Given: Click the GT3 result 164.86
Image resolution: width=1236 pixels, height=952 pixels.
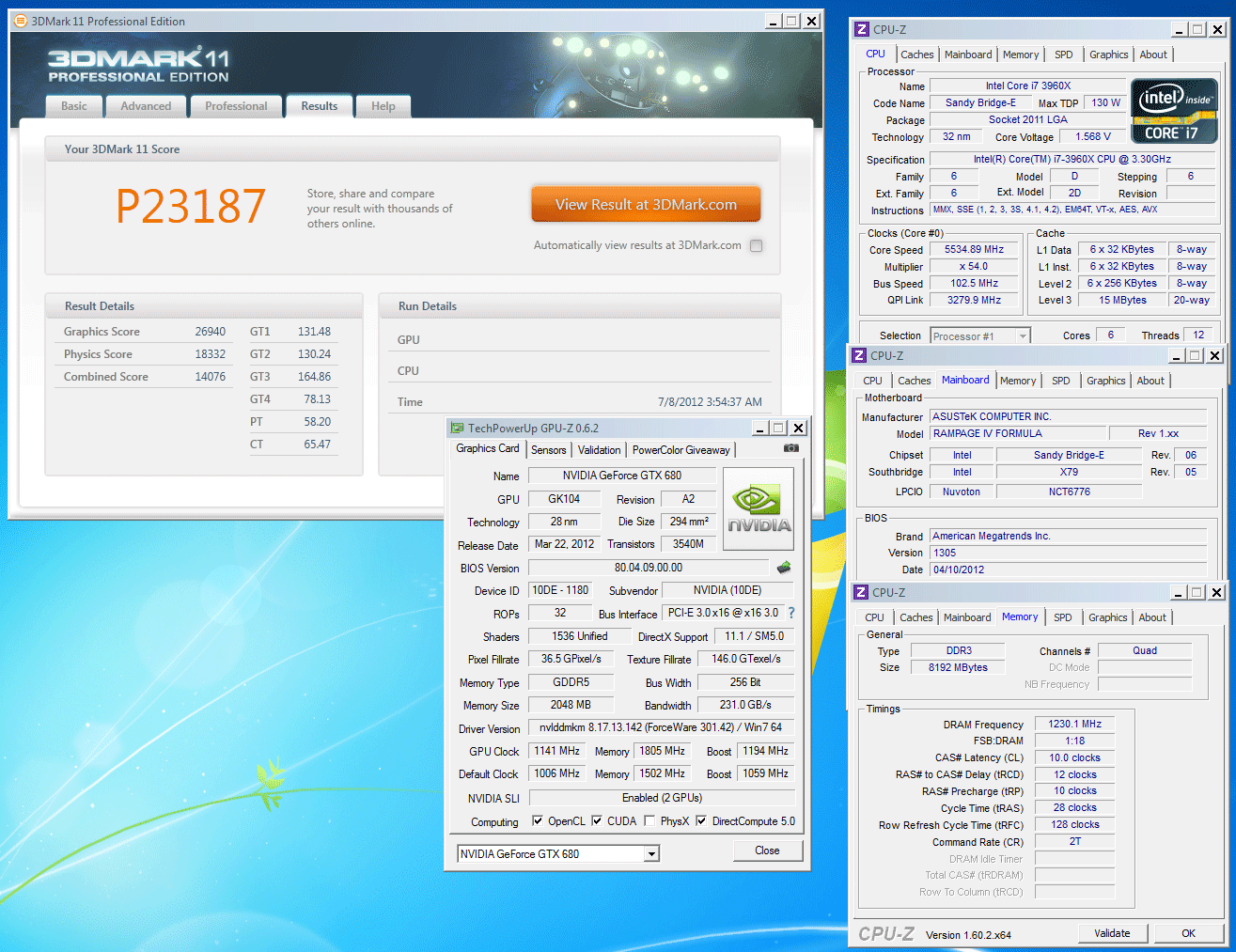Looking at the screenshot, I should tap(315, 377).
